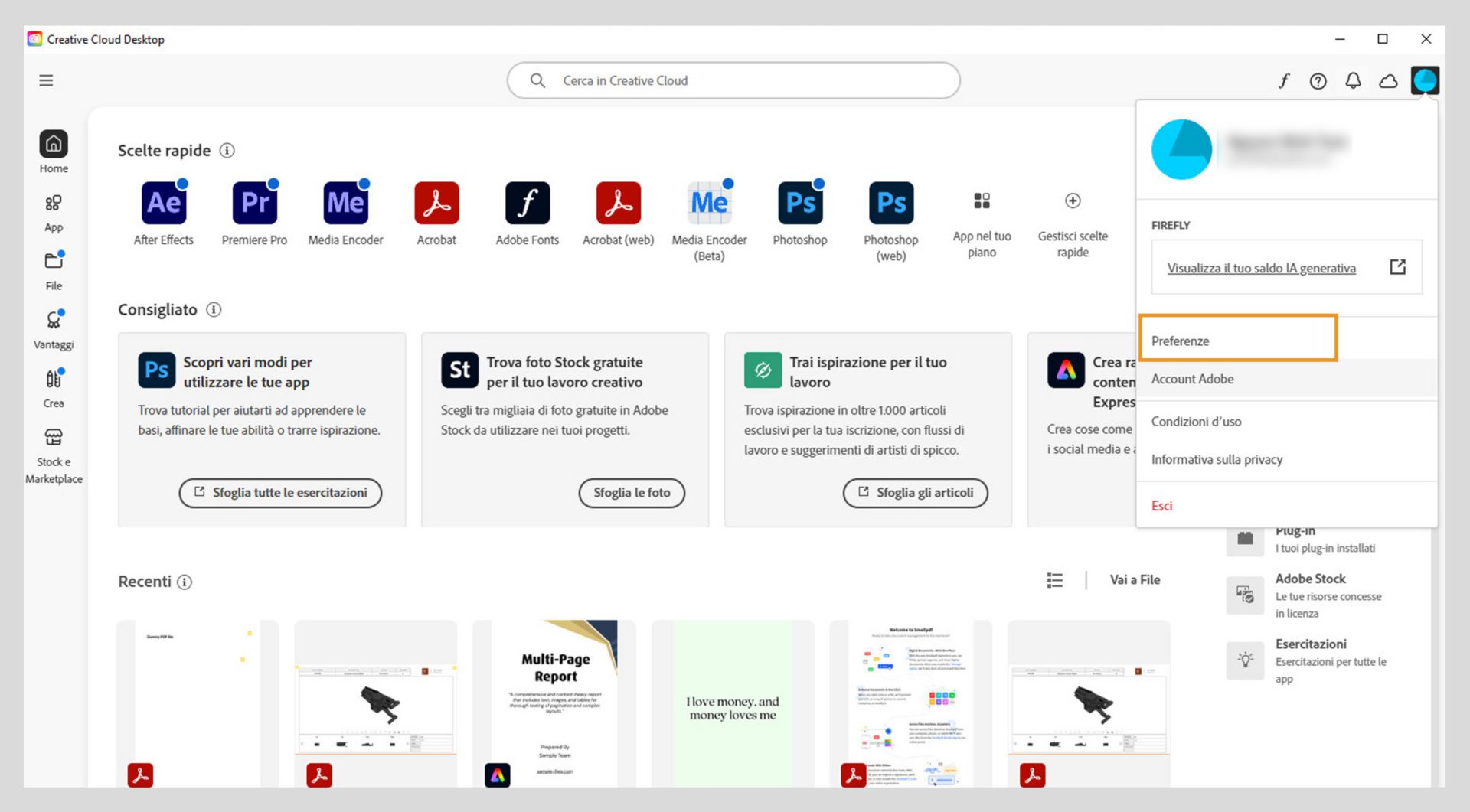Click the profile avatar in top bar
Image resolution: width=1470 pixels, height=812 pixels.
pos(1425,80)
